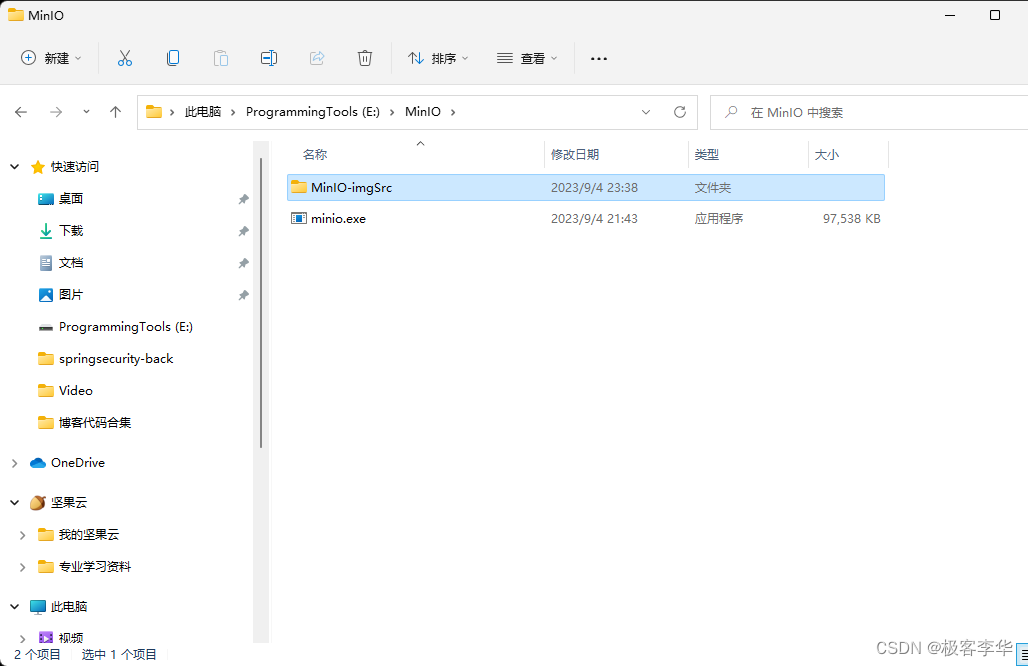Click the MinIO-imgSrc folder icon

pyautogui.click(x=299, y=187)
